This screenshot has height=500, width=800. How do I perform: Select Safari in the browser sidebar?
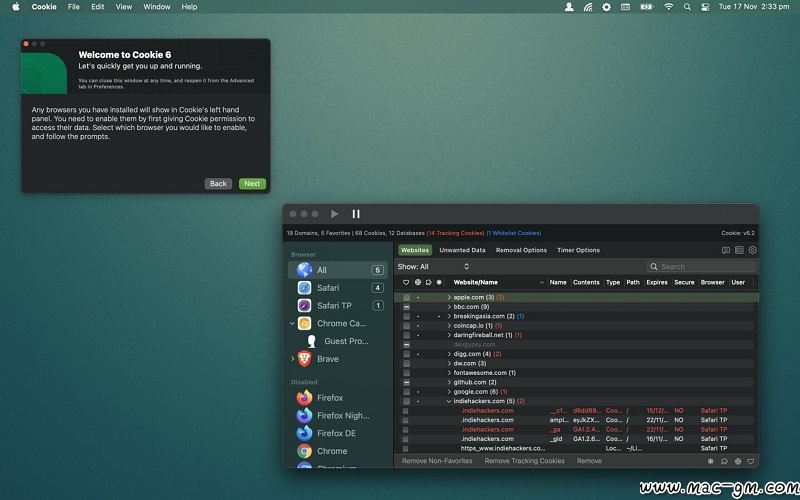(338, 288)
